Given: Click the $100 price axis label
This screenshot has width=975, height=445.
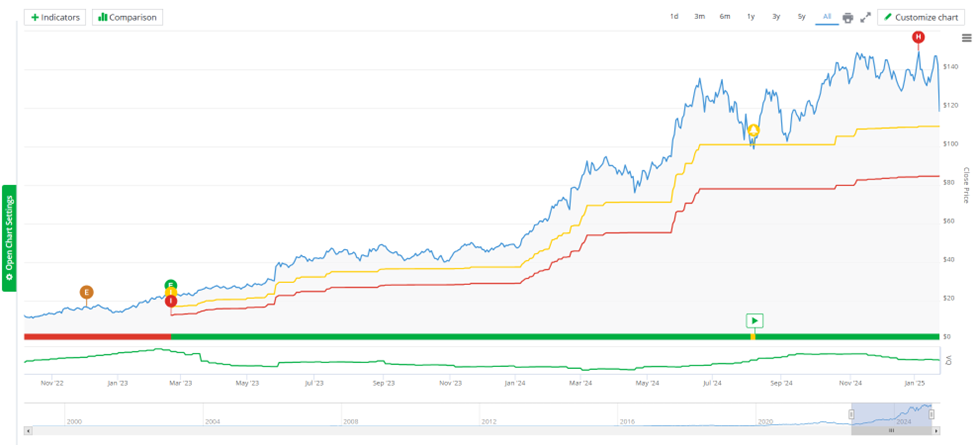Looking at the screenshot, I should point(950,144).
